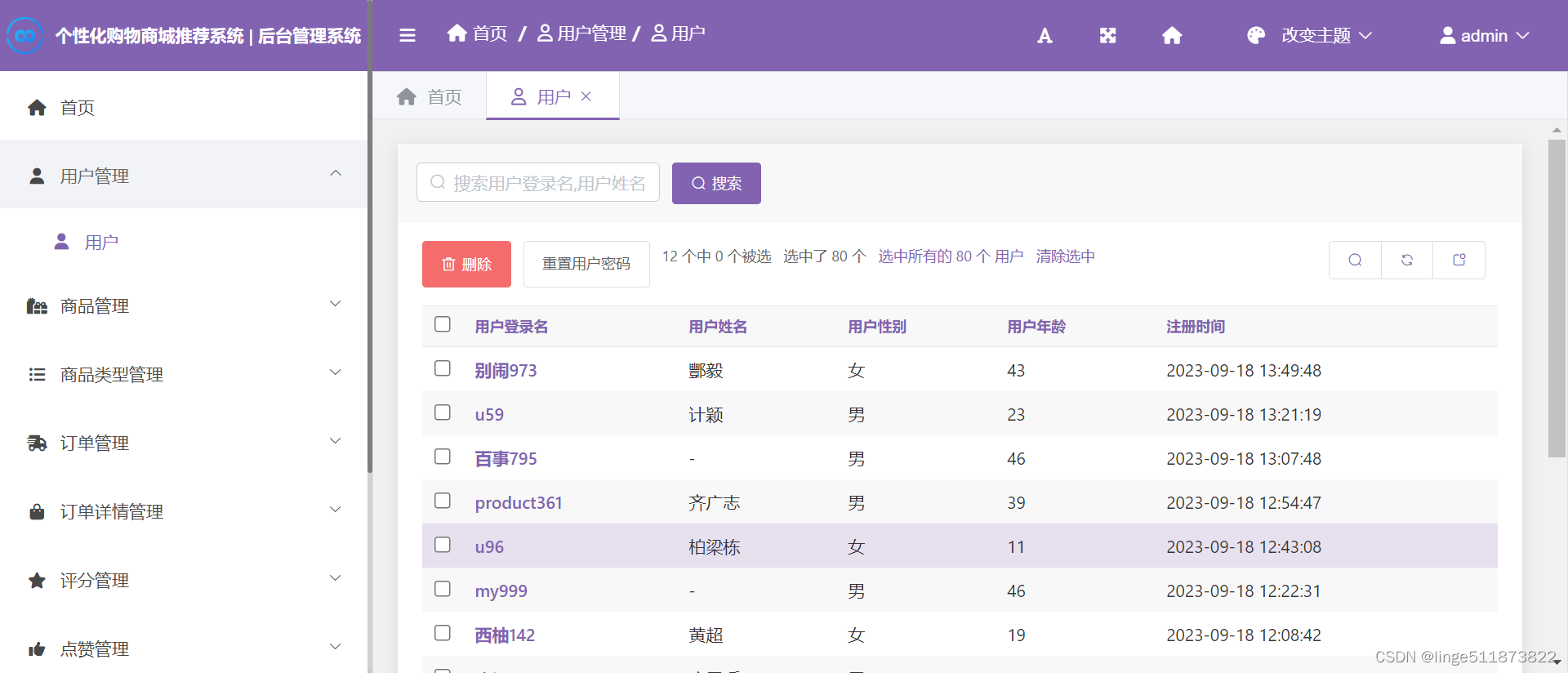Toggle fullscreen with the expand icon
The image size is (1568, 673).
(1107, 35)
